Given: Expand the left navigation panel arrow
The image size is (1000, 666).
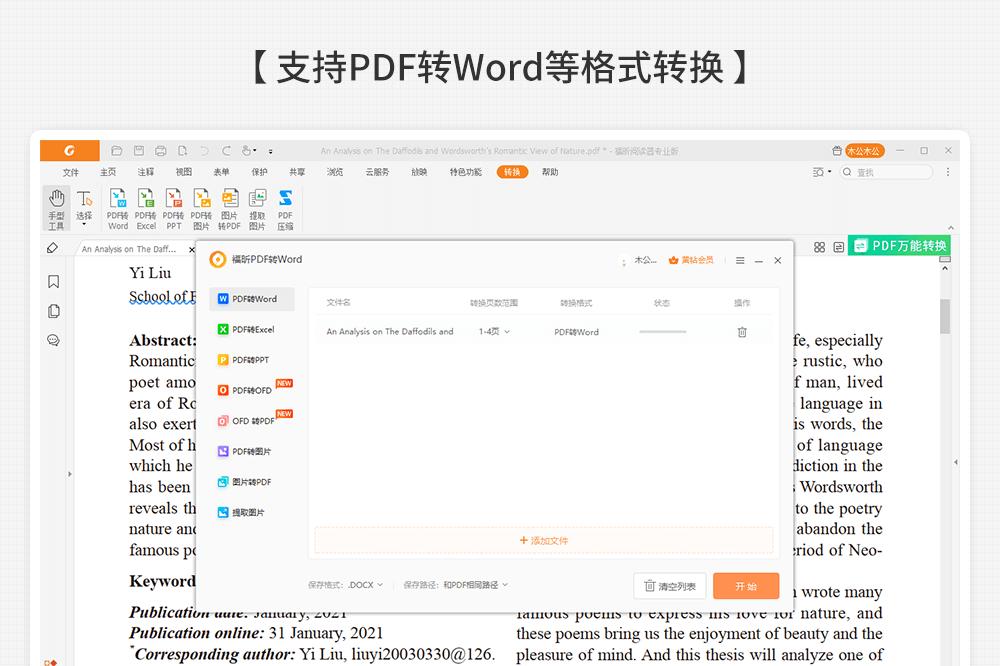Looking at the screenshot, I should (x=70, y=474).
